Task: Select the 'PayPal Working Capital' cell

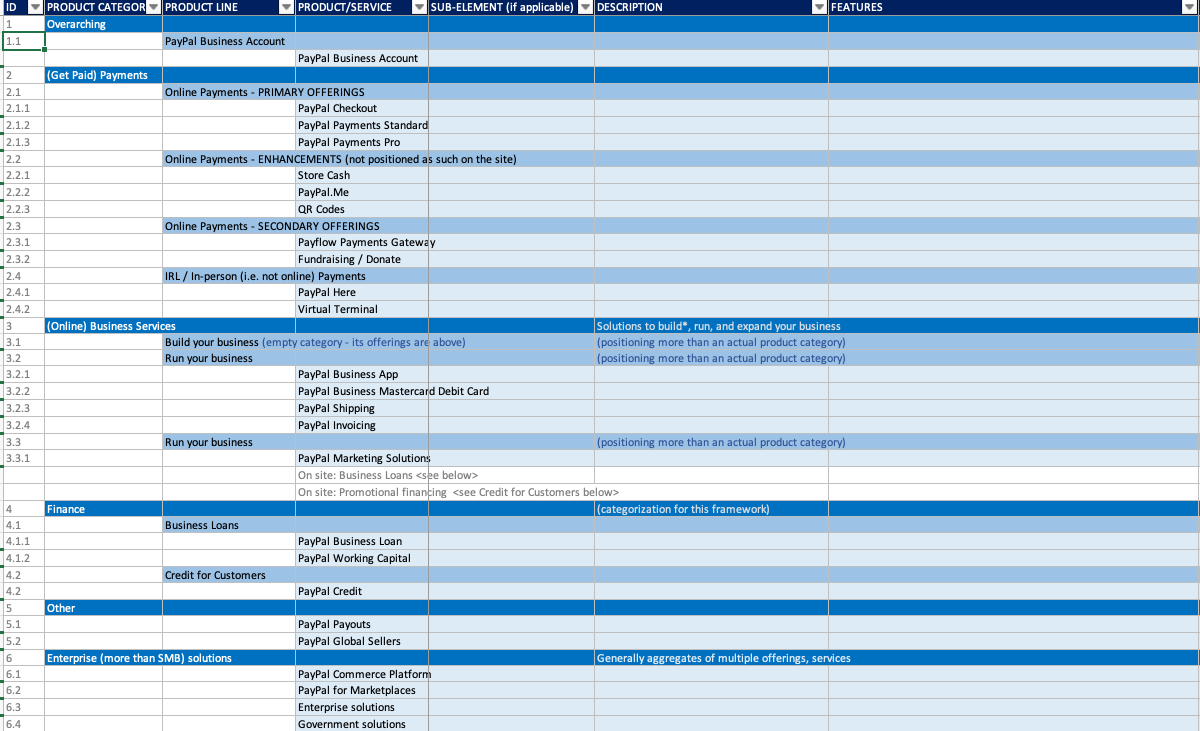Action: click(362, 558)
